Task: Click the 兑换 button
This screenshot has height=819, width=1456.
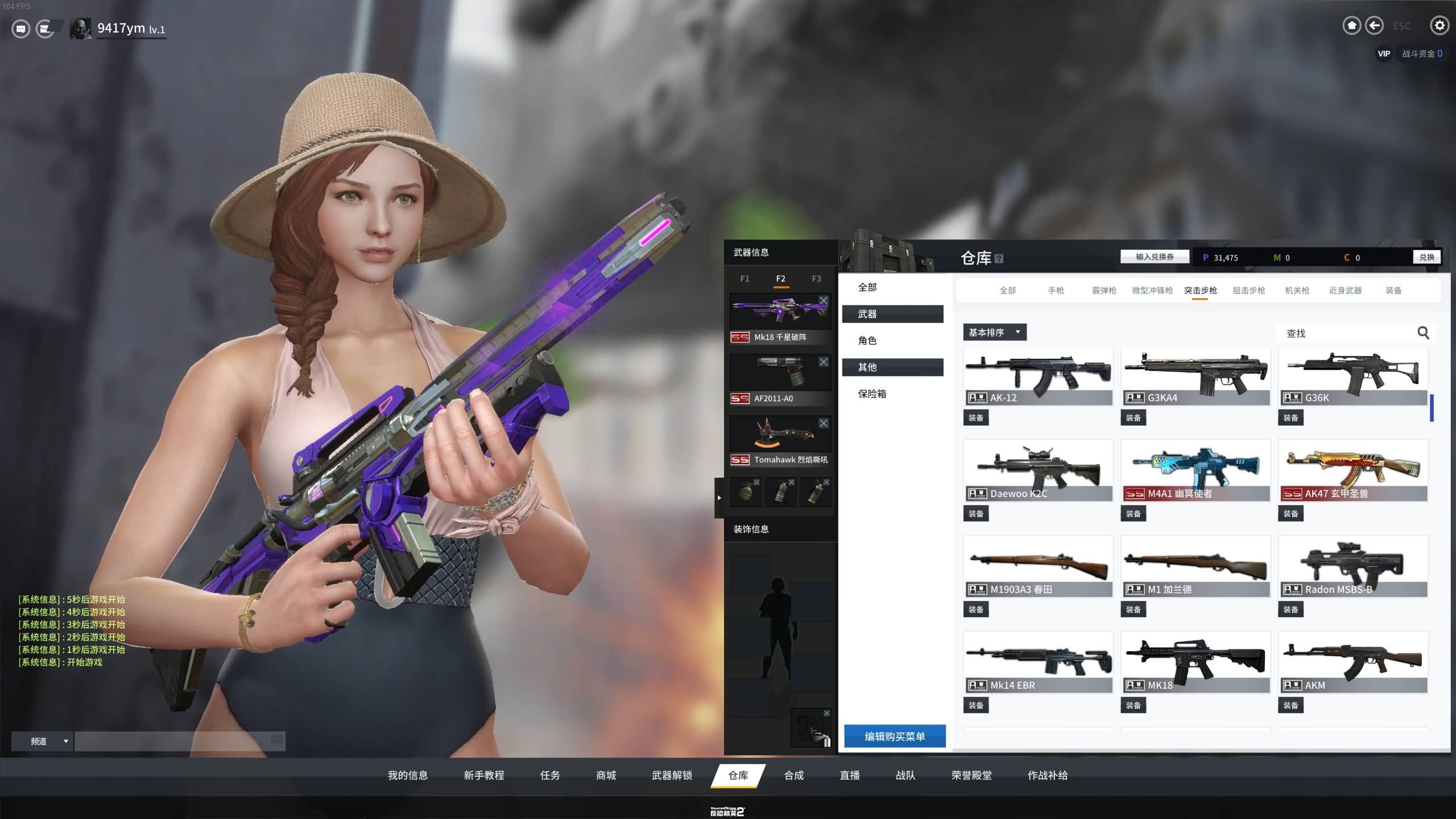Action: coord(1426,257)
